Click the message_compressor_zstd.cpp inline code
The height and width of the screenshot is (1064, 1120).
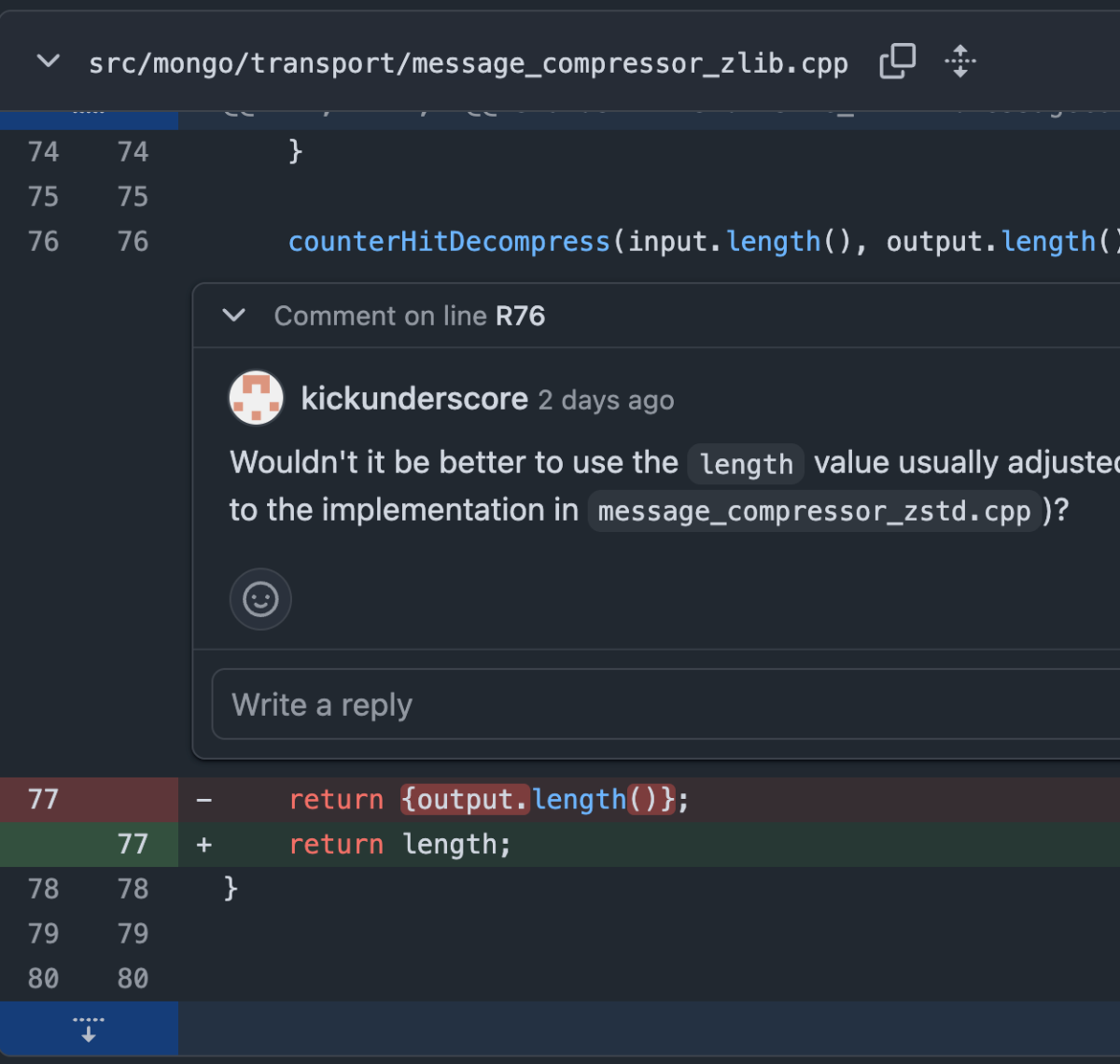tap(814, 511)
